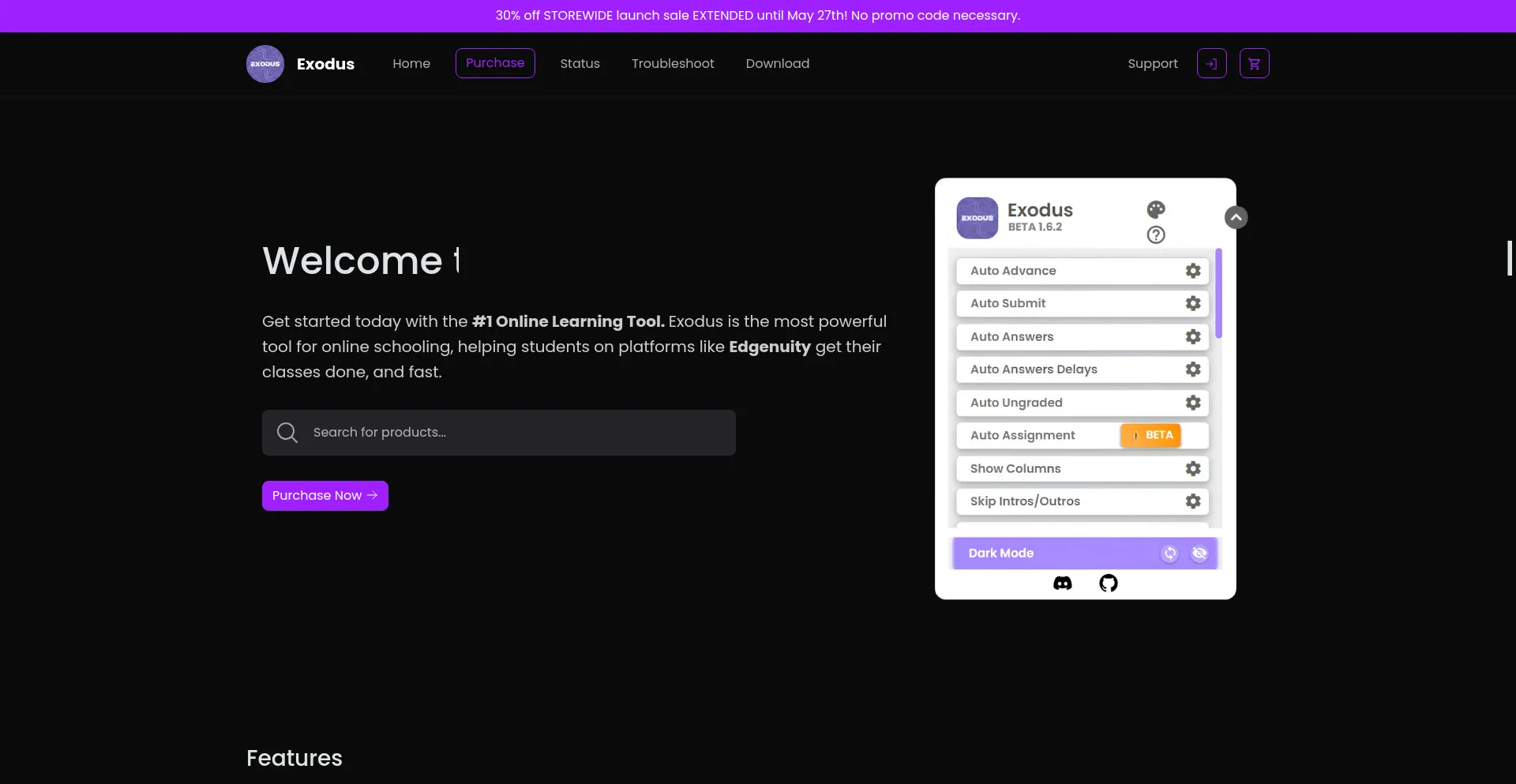
Task: Open Auto Answers settings gear
Action: coord(1193,336)
